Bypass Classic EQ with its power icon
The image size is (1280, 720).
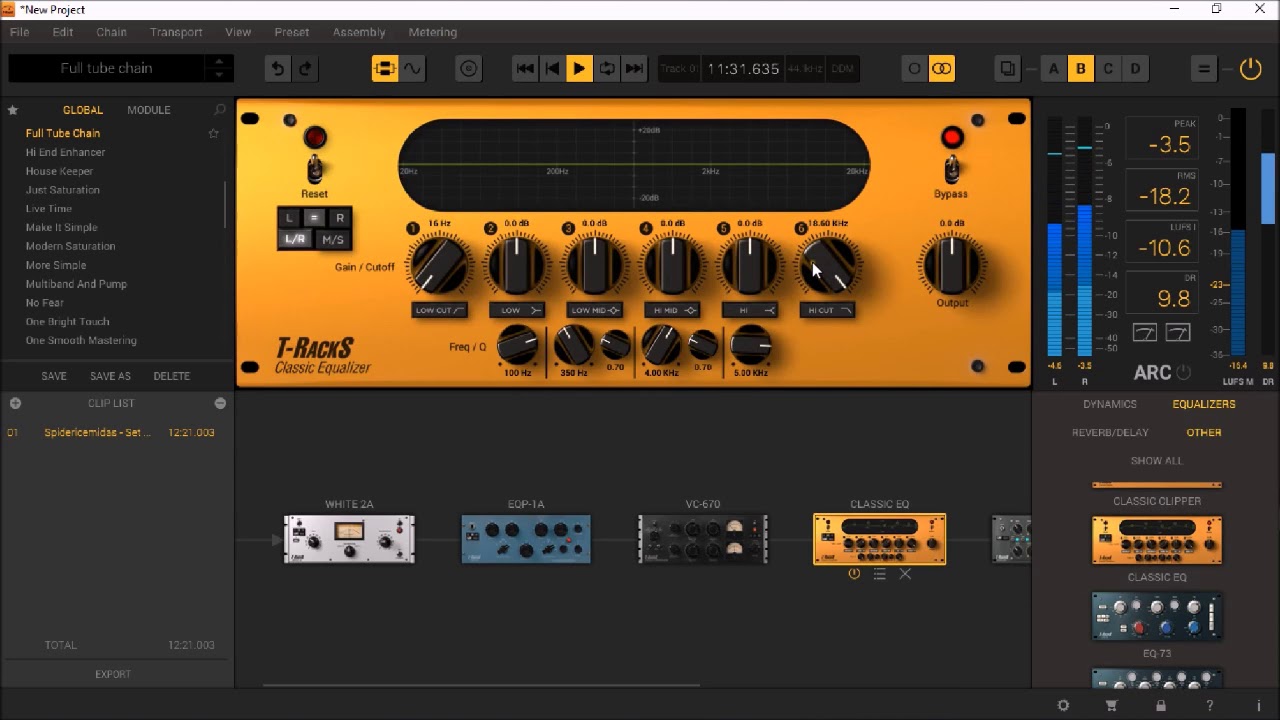[854, 574]
